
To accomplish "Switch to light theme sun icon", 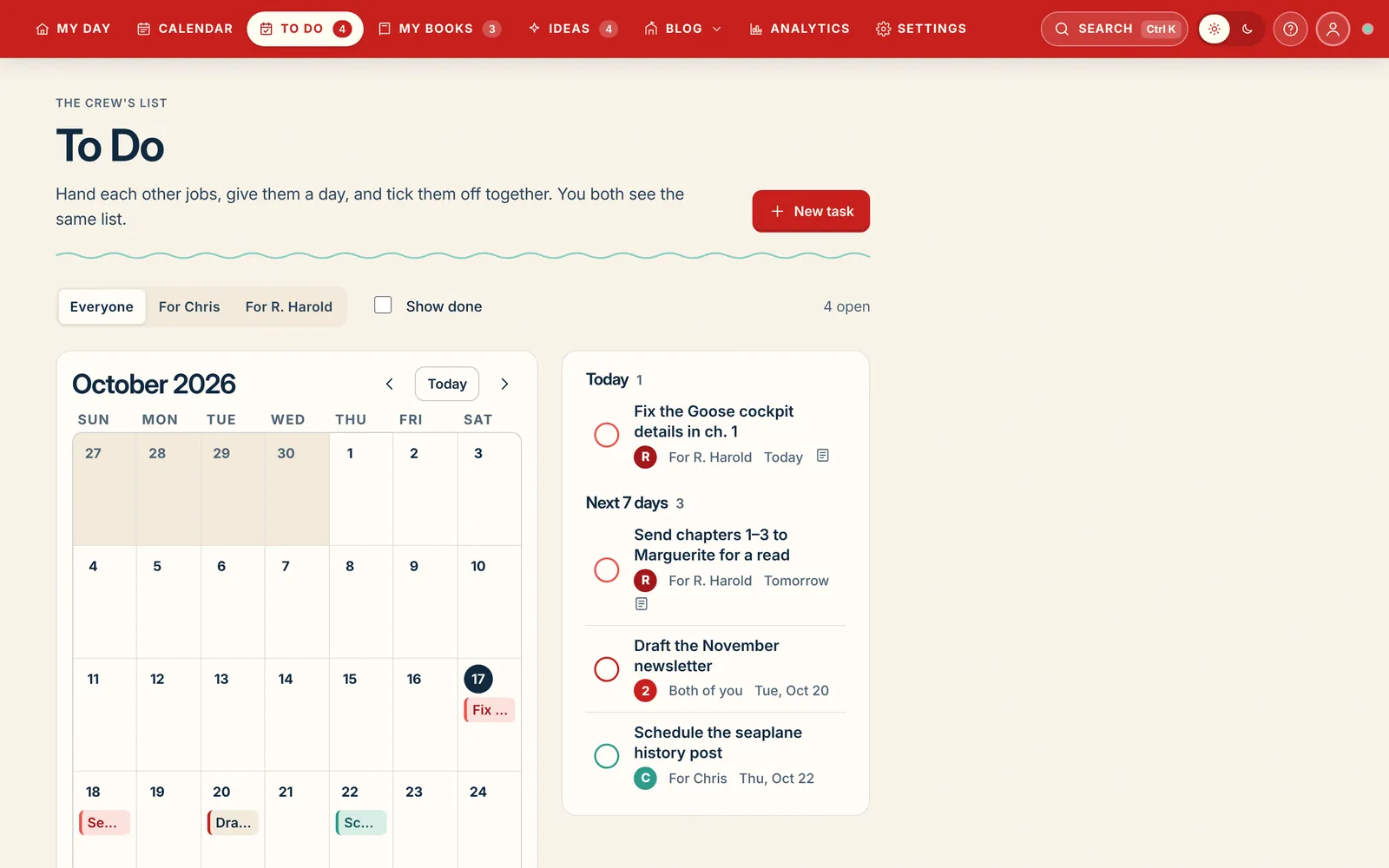I will click(1215, 29).
